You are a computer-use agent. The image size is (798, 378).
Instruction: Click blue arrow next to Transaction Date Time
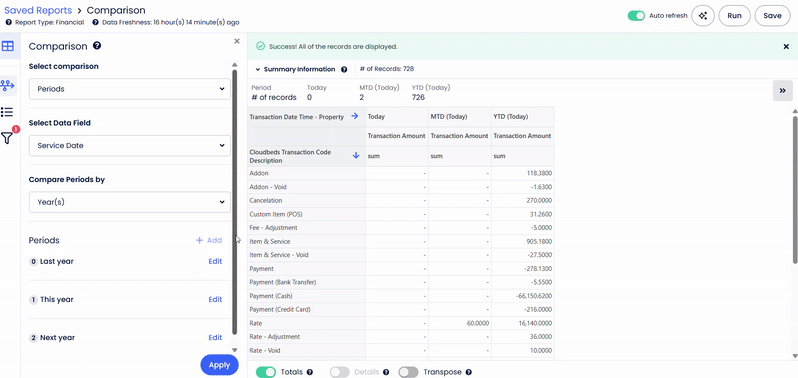pyautogui.click(x=355, y=117)
